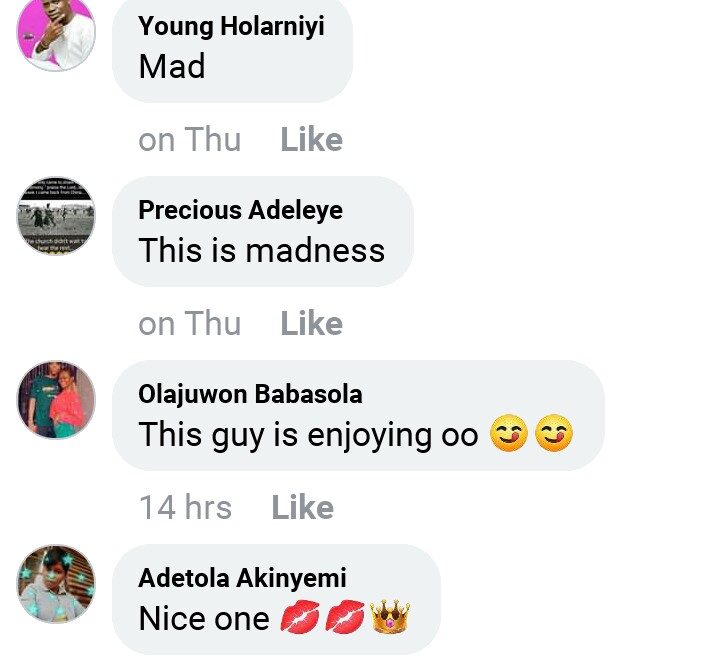
Task: Select the Adetola Akinyemi name link
Action: 240,578
